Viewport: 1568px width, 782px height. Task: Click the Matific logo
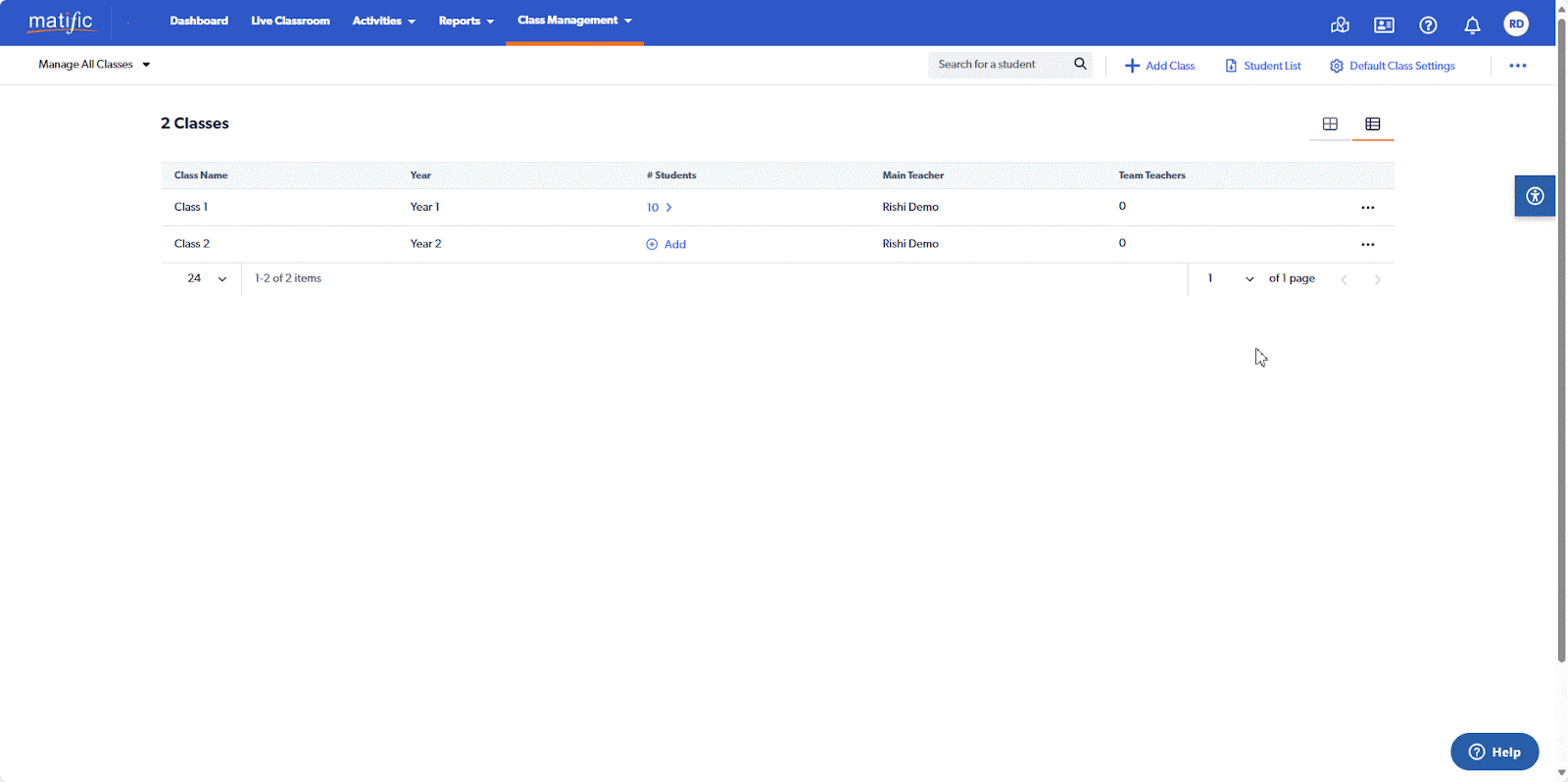pyautogui.click(x=61, y=22)
